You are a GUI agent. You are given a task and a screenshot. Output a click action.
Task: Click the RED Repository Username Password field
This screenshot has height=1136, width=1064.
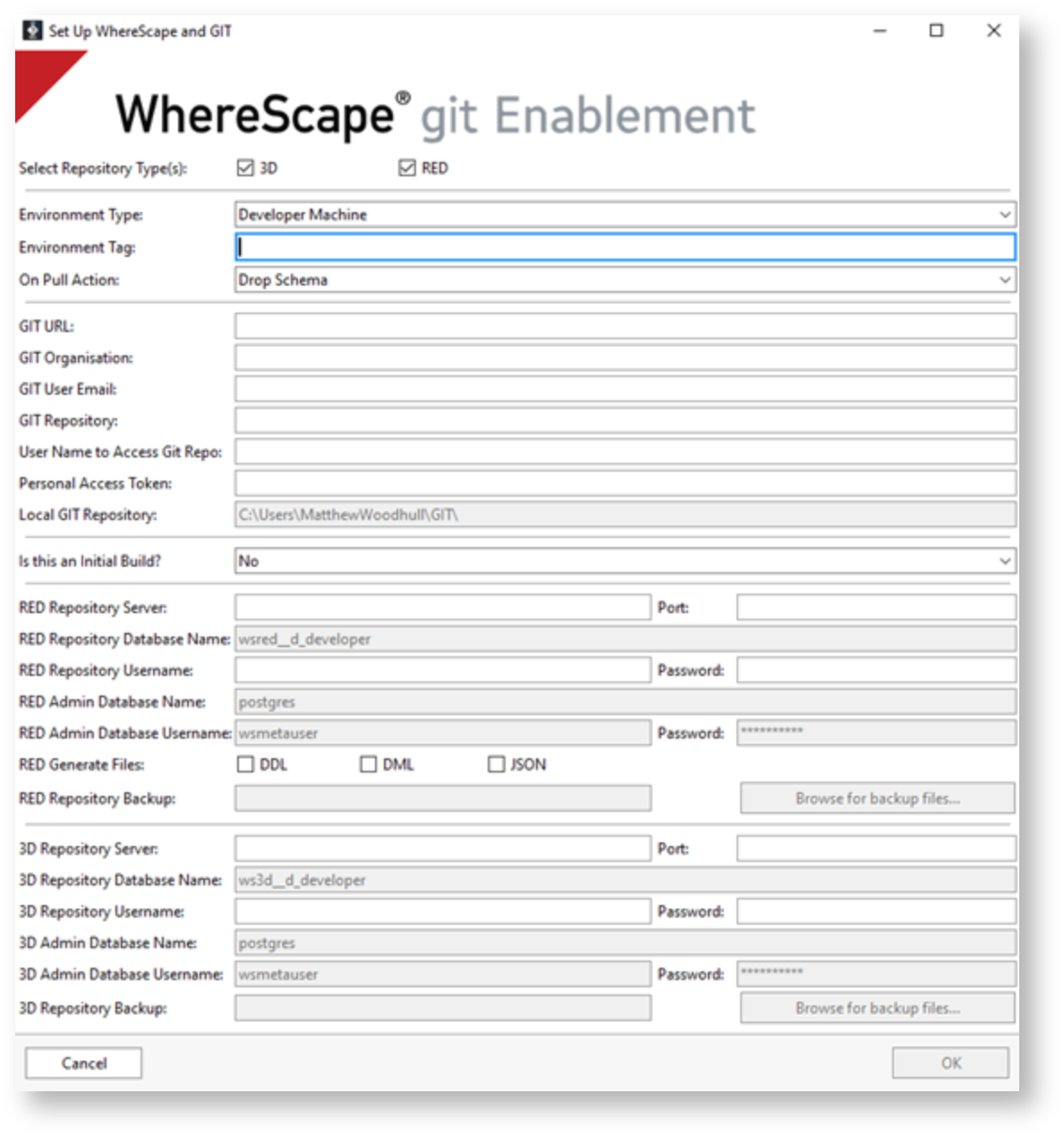[876, 670]
